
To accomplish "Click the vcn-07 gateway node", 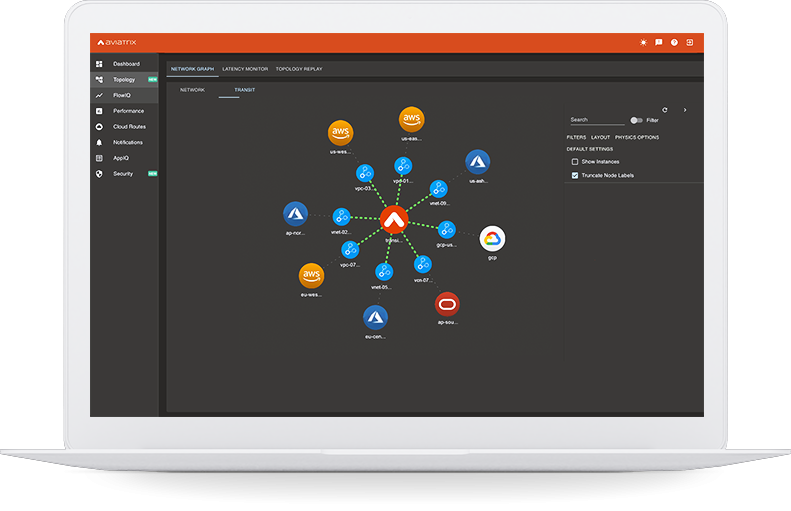I will tap(423, 264).
